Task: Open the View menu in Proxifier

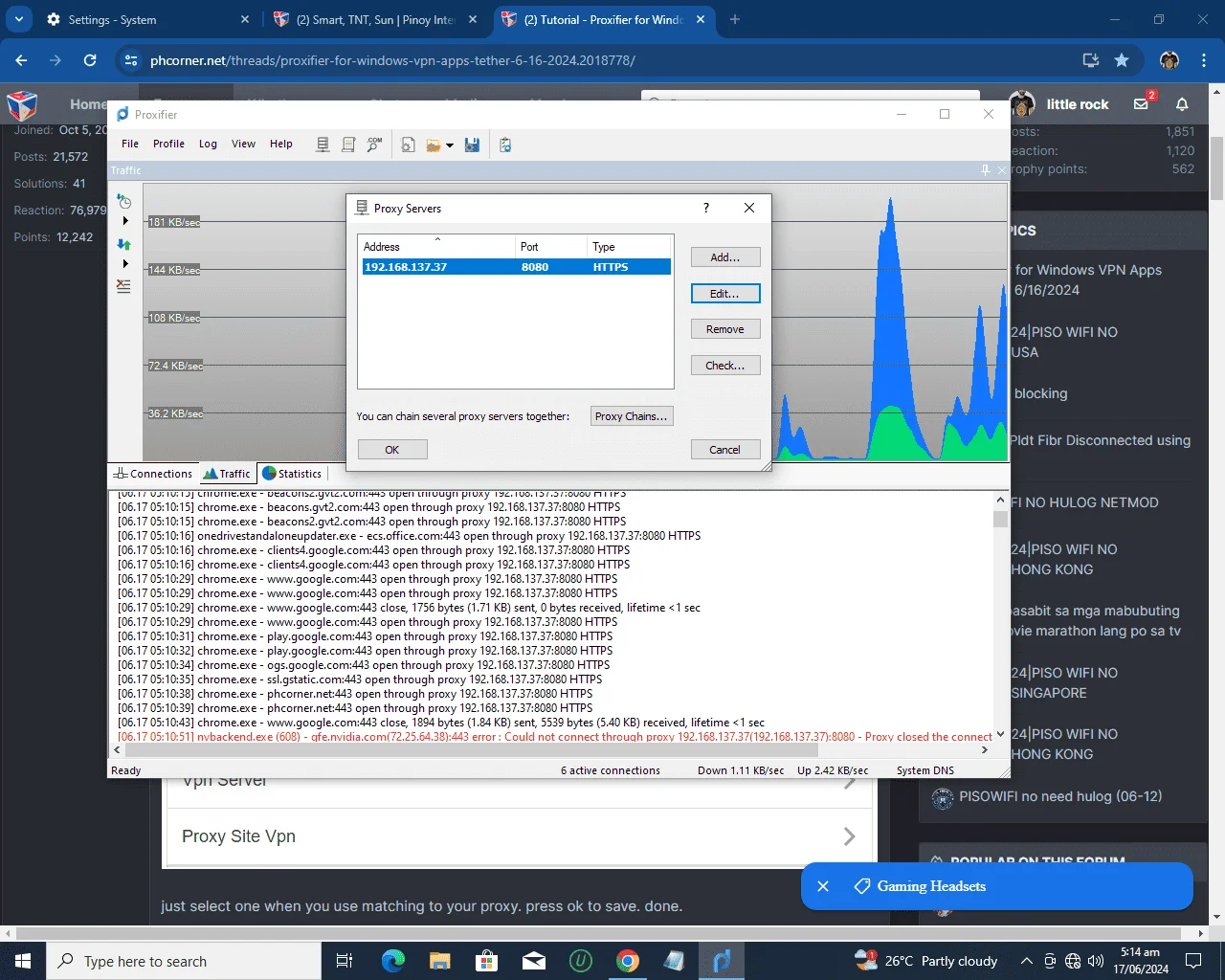Action: tap(243, 144)
